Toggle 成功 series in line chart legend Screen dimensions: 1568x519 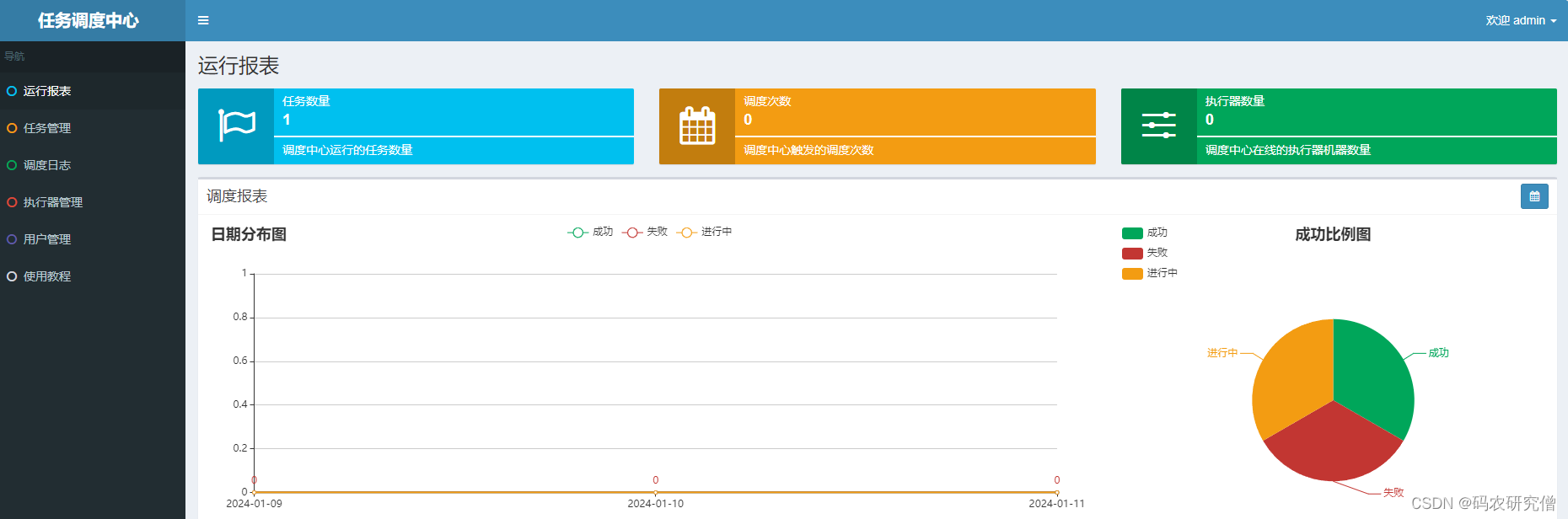590,232
